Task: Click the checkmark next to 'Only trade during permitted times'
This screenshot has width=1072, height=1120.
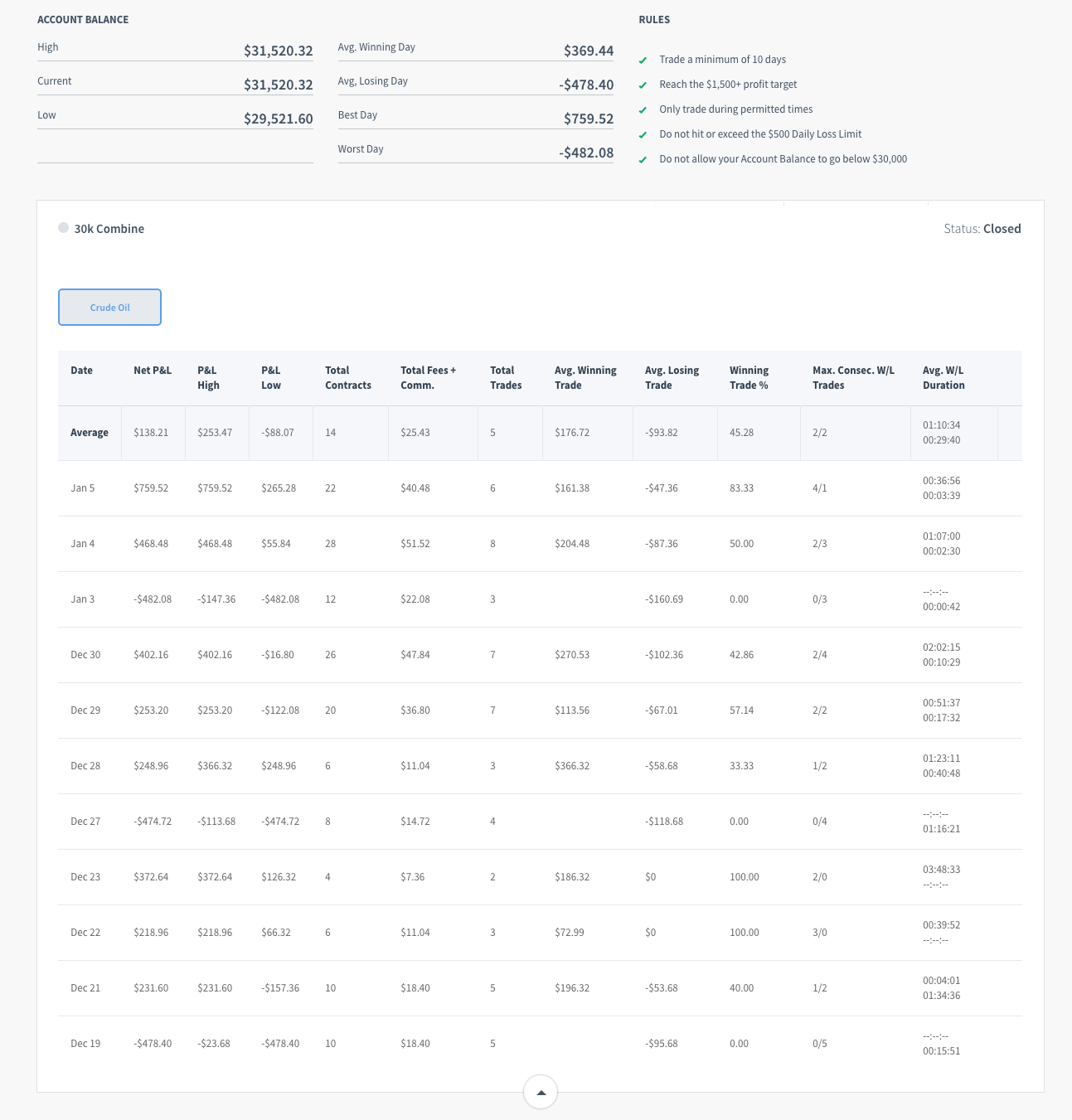Action: coord(643,110)
